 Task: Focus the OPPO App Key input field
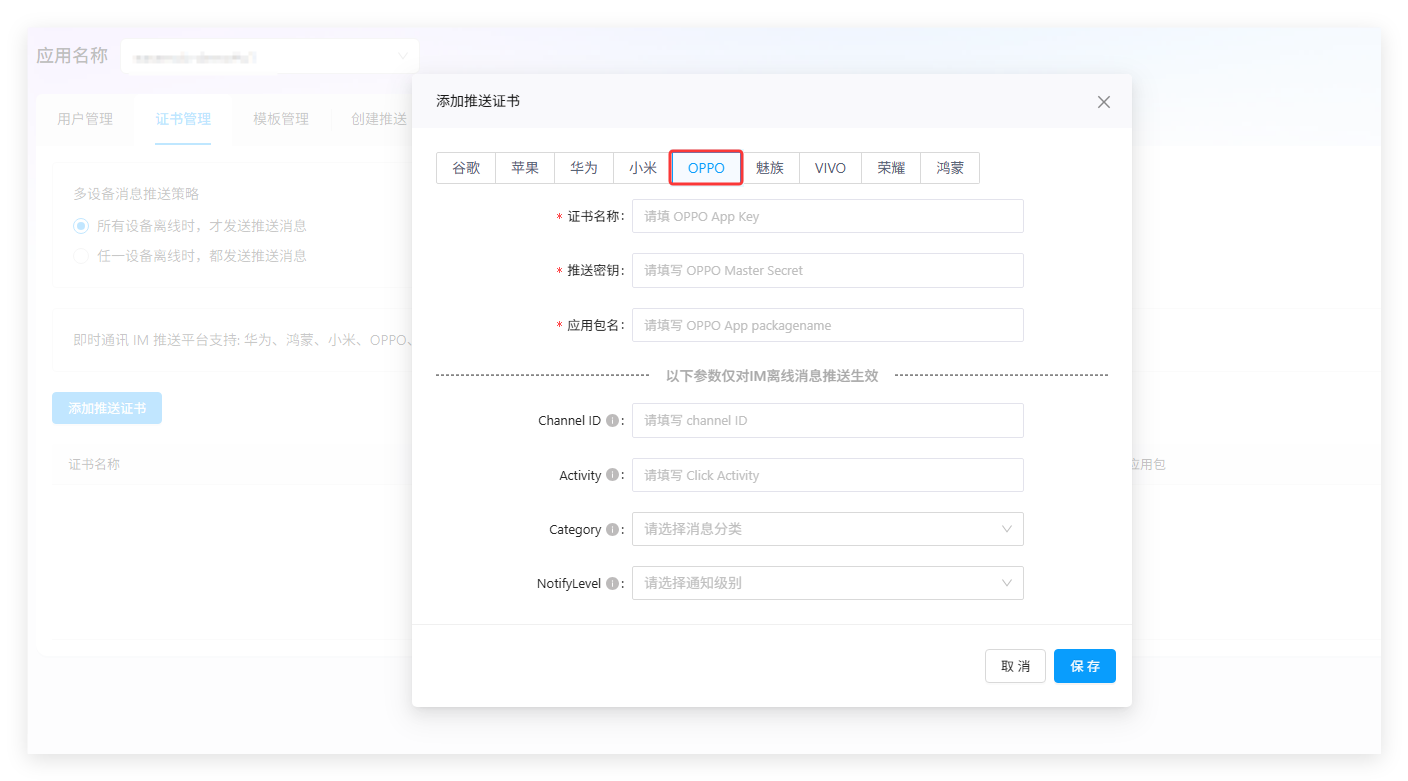[827, 216]
